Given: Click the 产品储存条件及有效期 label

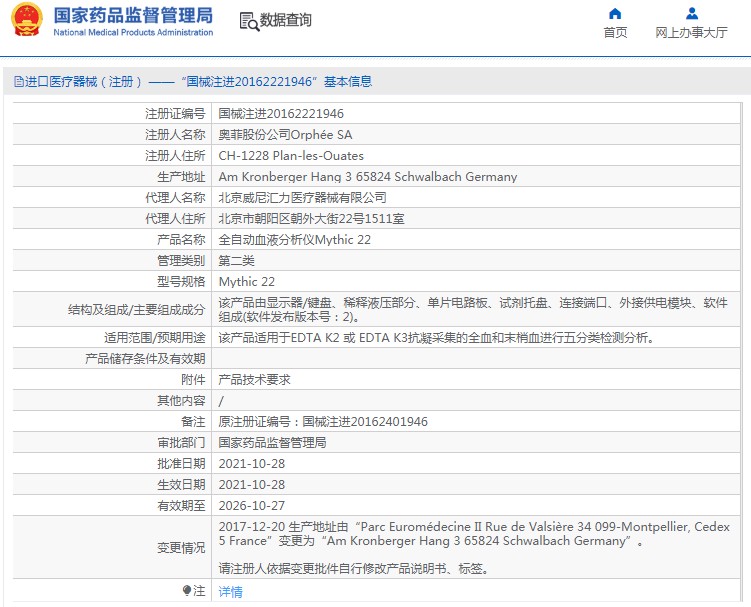Looking at the screenshot, I should coord(145,359).
